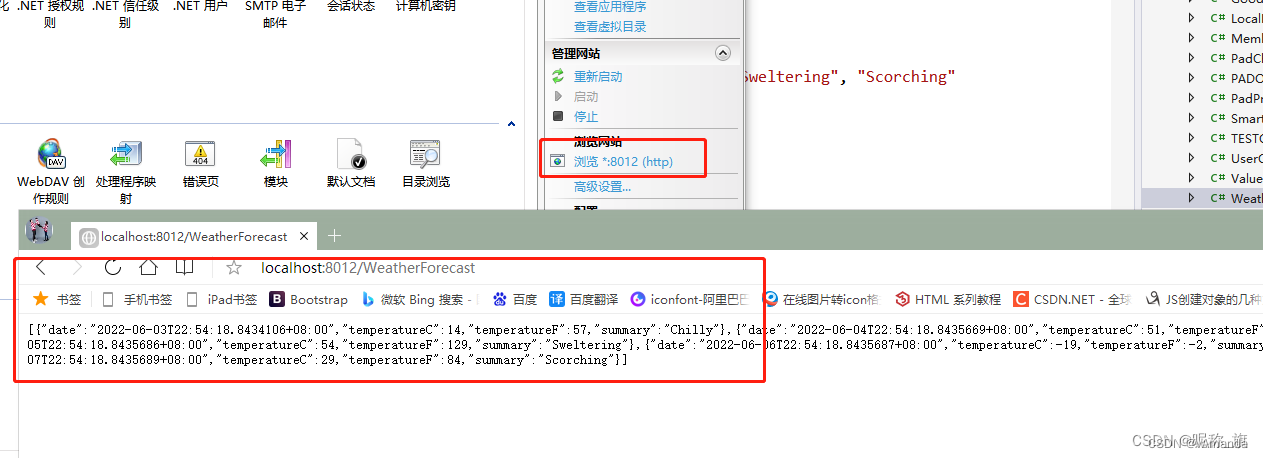Open the Bootstrap bookmark
Viewport: 1263px width, 458px height.
(308, 299)
